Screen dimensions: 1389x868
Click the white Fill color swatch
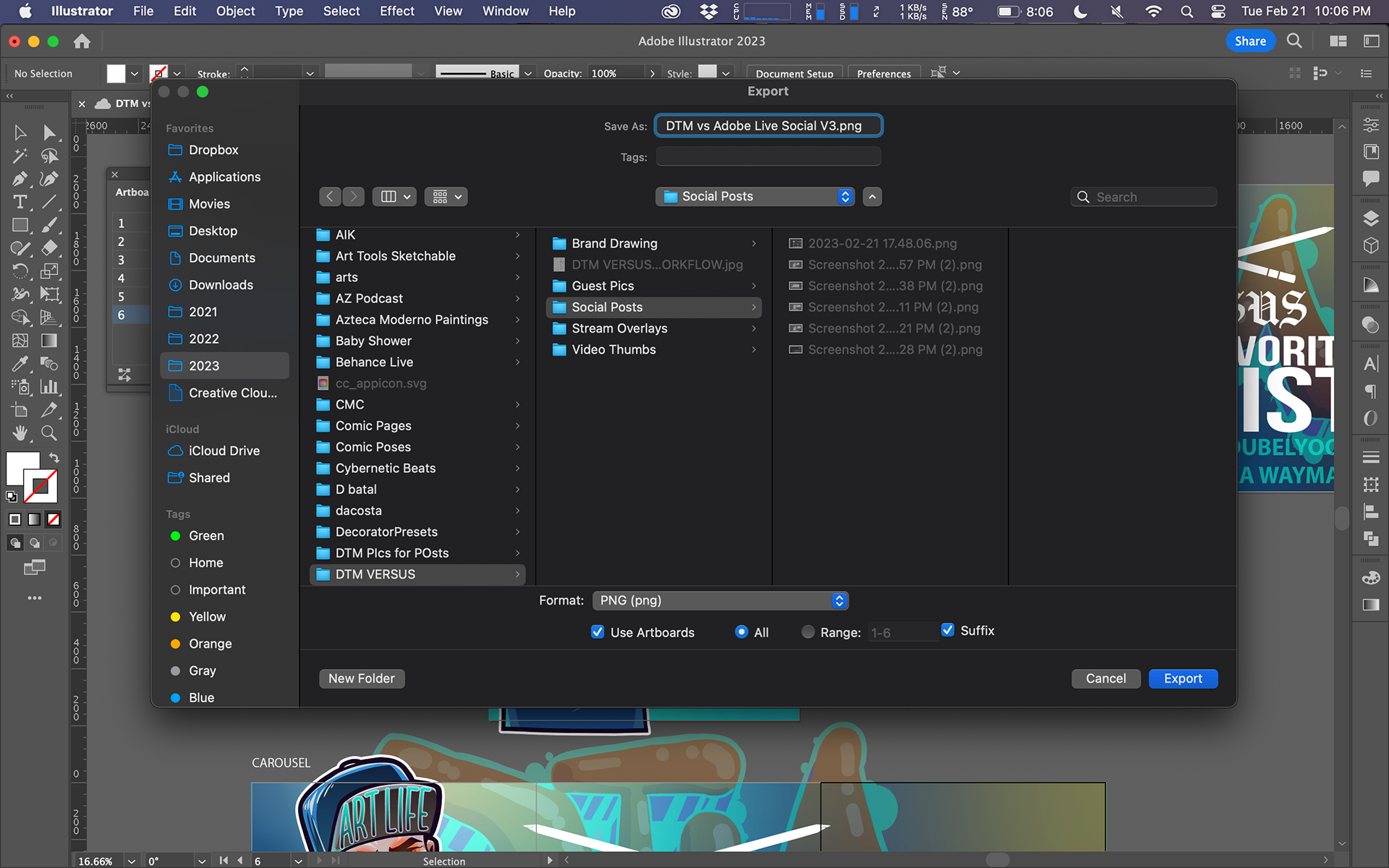[x=22, y=469]
